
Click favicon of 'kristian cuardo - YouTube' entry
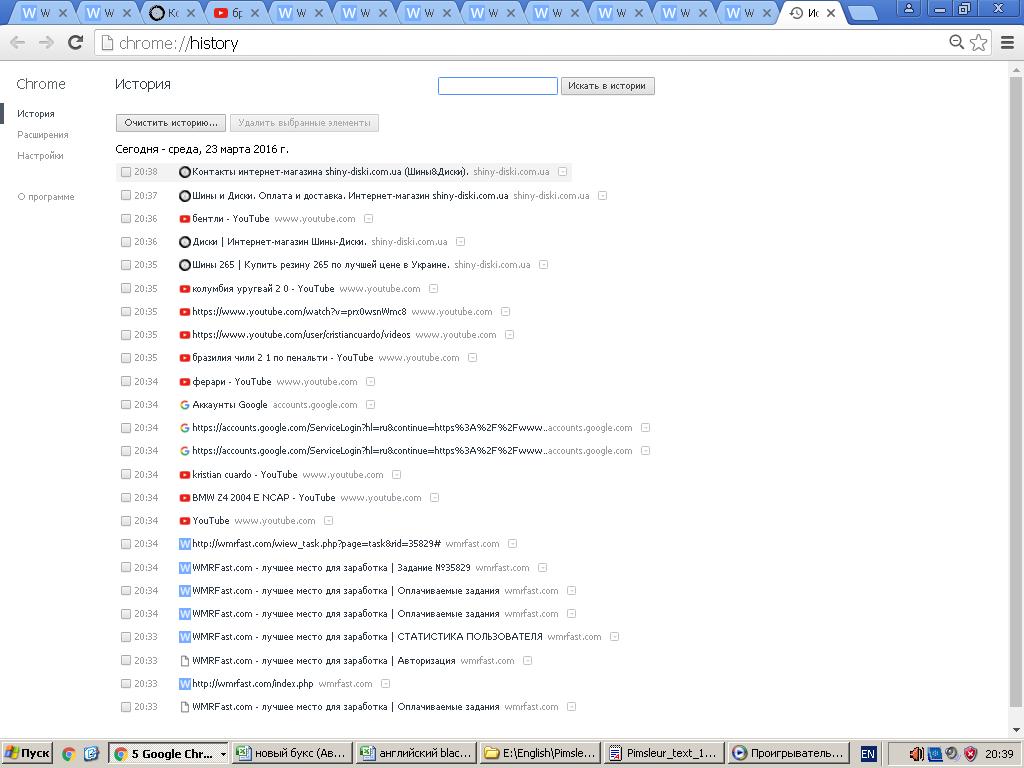pos(185,475)
